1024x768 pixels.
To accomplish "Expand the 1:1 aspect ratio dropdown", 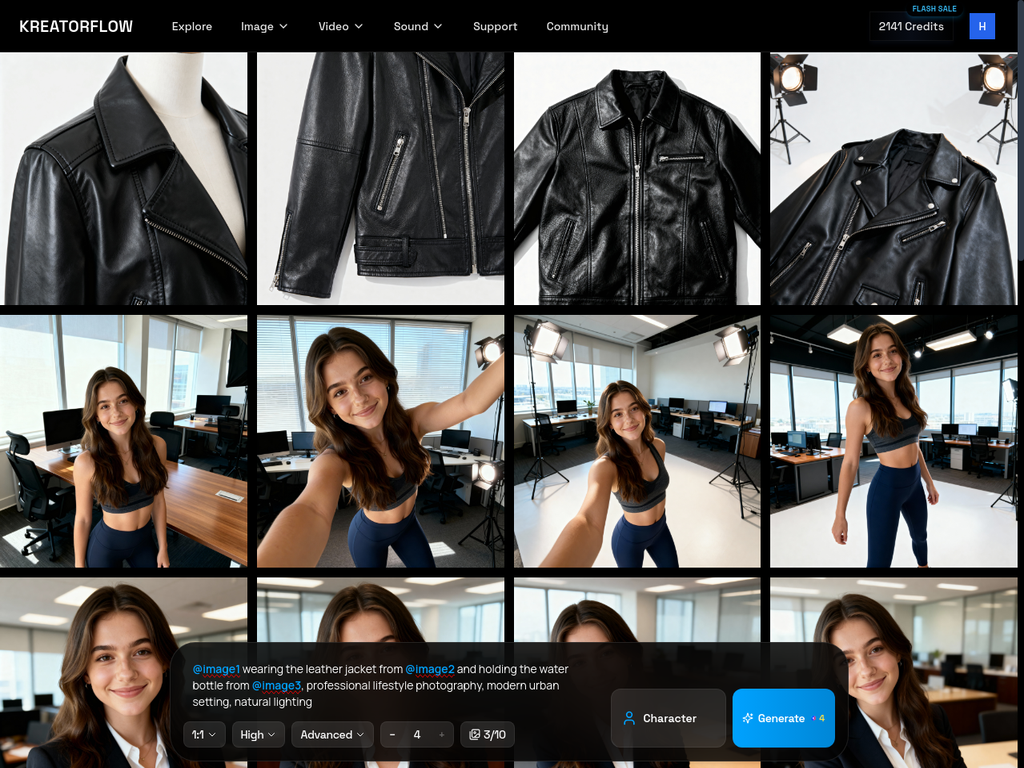I will tap(204, 735).
